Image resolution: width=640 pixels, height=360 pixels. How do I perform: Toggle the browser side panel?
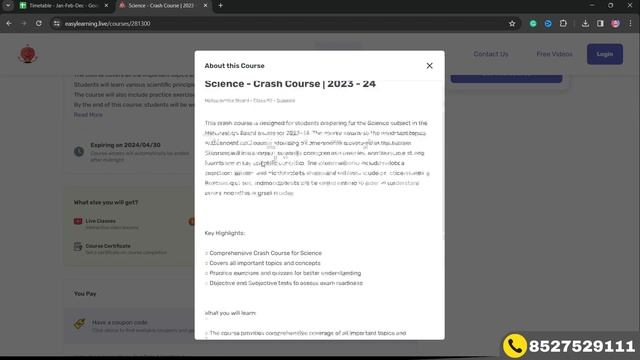600,24
